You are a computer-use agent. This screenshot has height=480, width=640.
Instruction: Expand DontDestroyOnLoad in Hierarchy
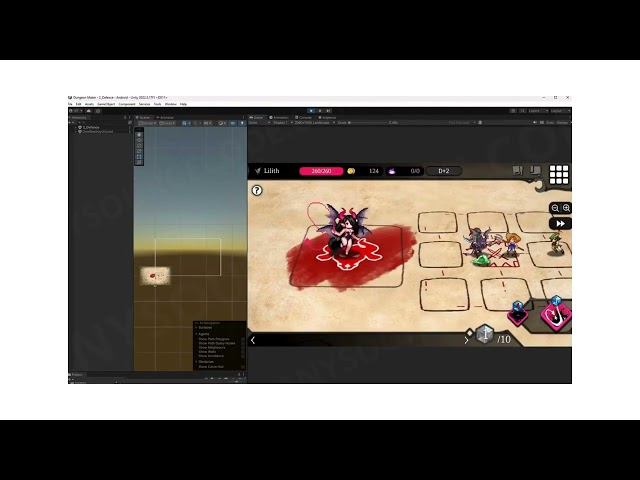76,132
